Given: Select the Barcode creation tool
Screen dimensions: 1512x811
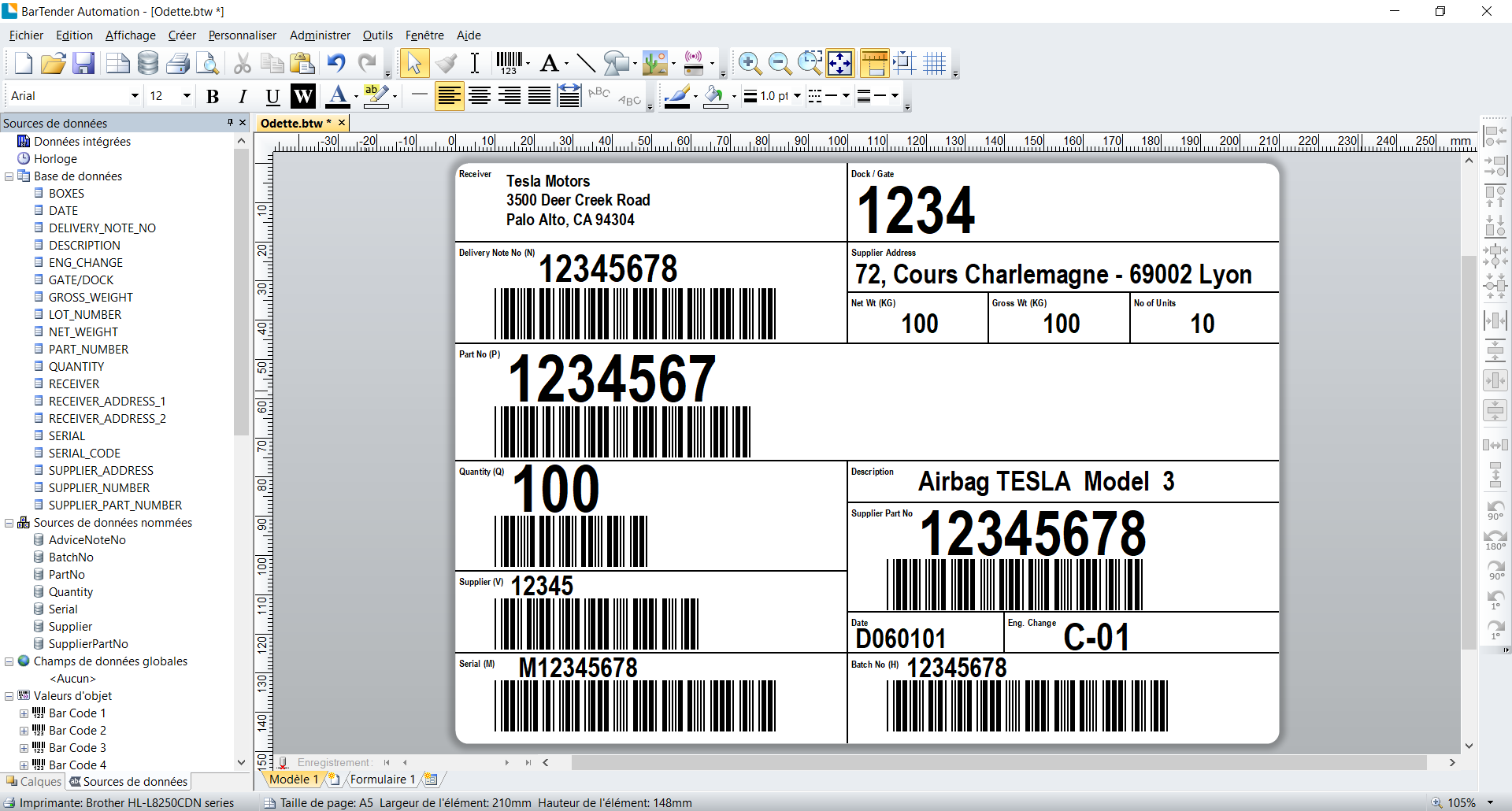Looking at the screenshot, I should (x=509, y=63).
